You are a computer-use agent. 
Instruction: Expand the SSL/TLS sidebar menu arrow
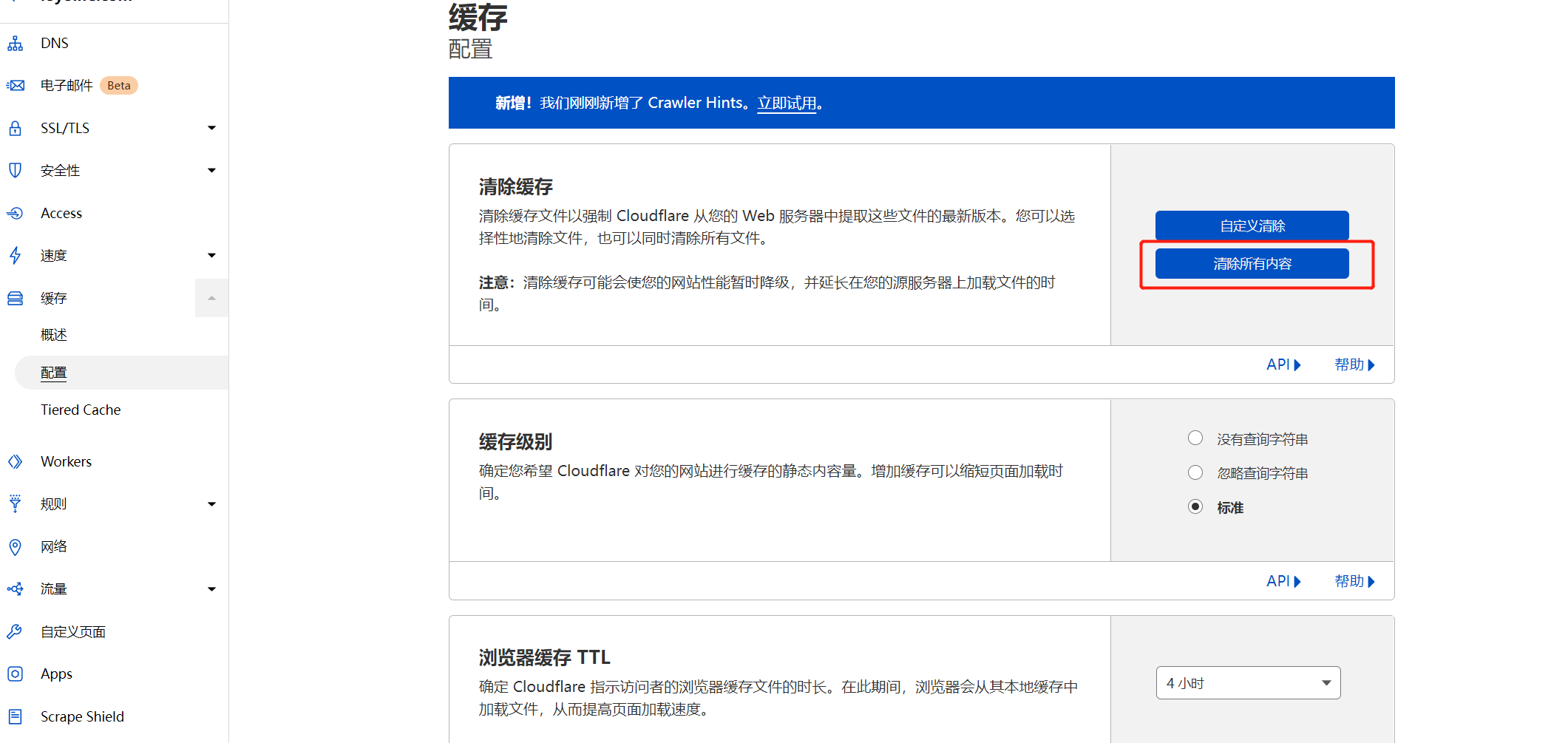(212, 129)
